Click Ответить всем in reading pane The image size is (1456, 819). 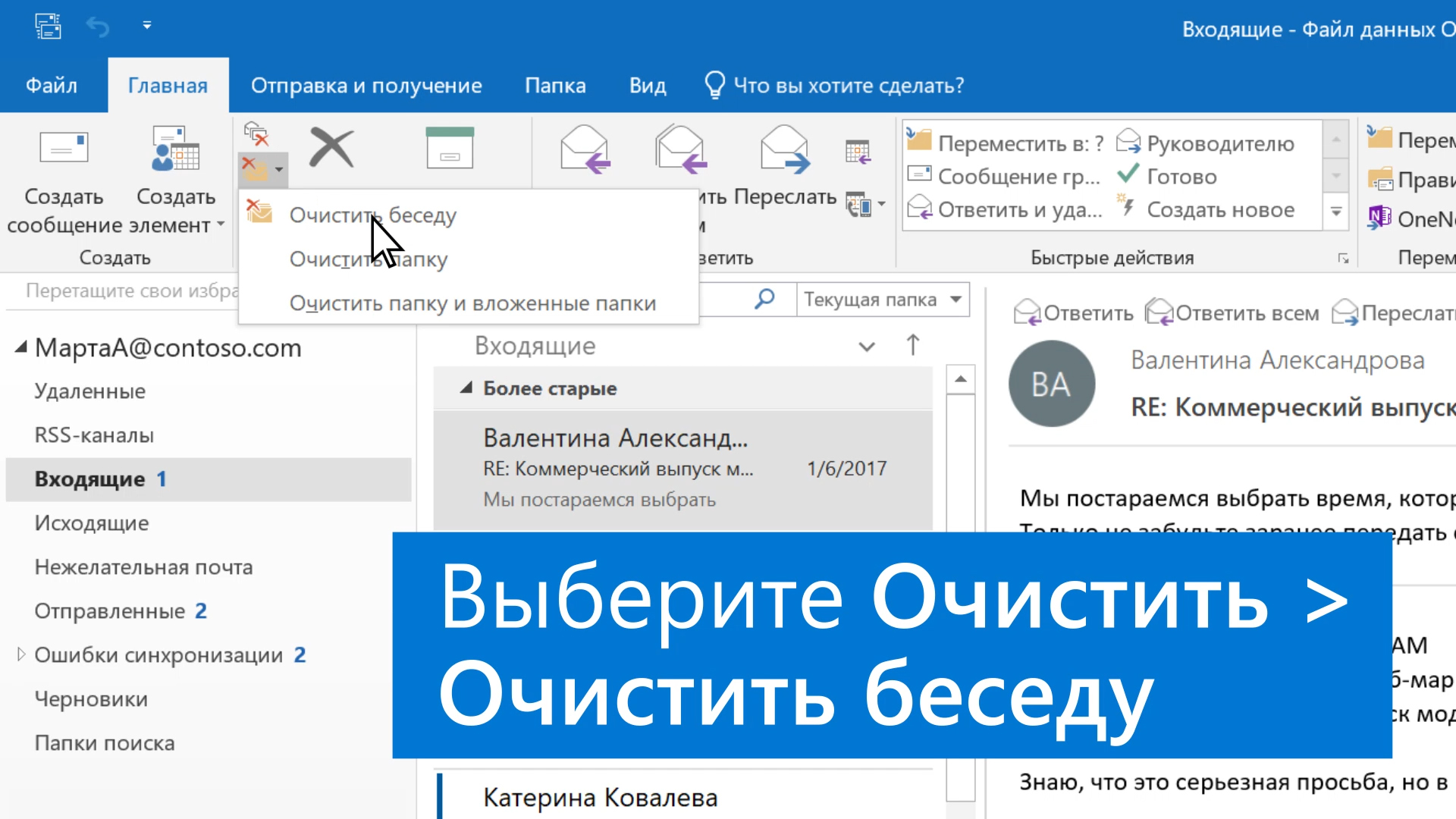click(1232, 312)
